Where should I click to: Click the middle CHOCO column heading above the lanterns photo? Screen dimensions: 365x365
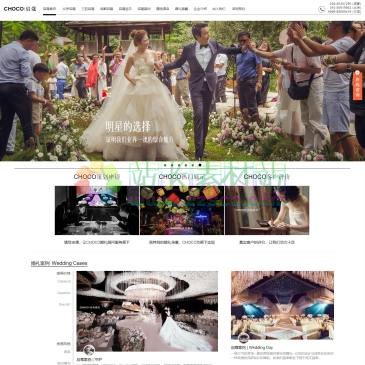(x=182, y=177)
